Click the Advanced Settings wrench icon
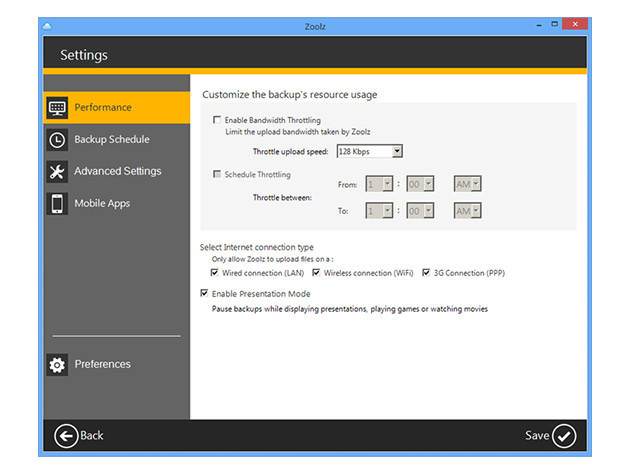This screenshot has width=630, height=473. (x=58, y=172)
